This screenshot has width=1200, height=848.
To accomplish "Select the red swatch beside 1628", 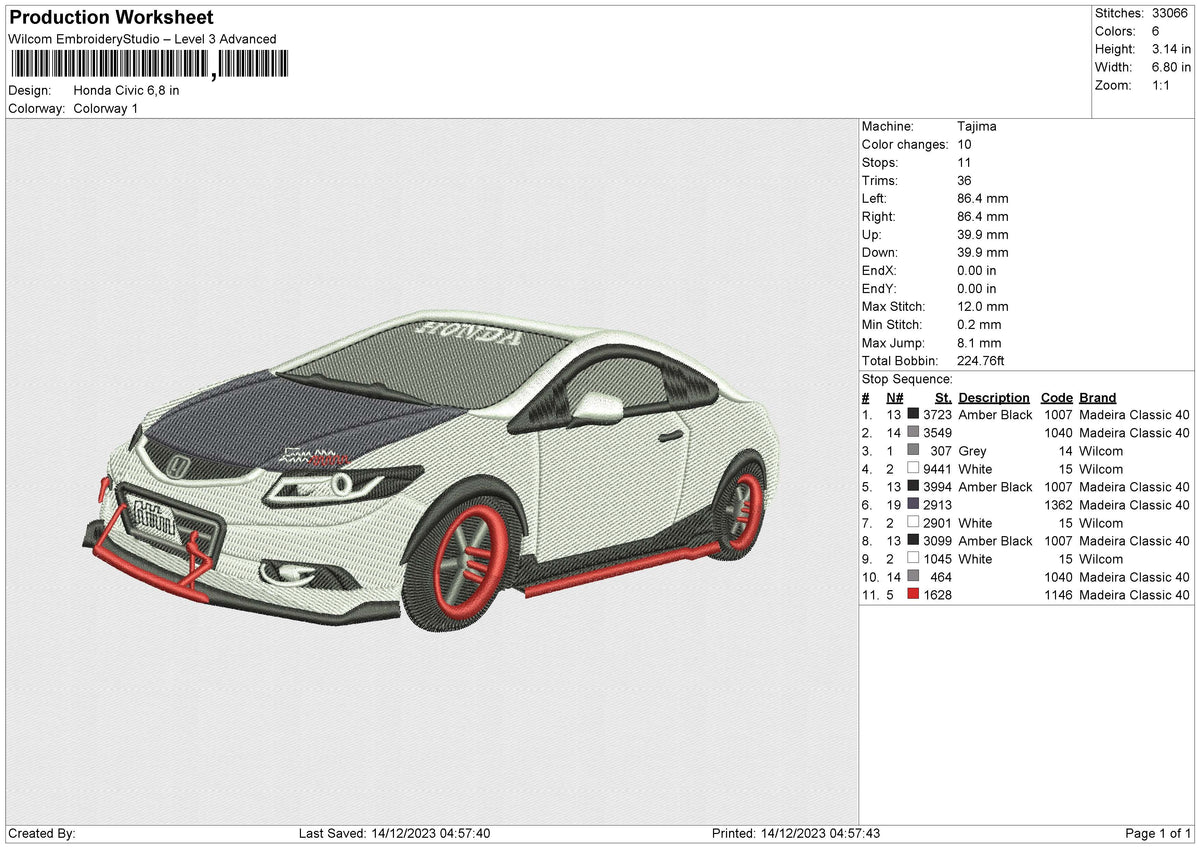I will coord(913,595).
